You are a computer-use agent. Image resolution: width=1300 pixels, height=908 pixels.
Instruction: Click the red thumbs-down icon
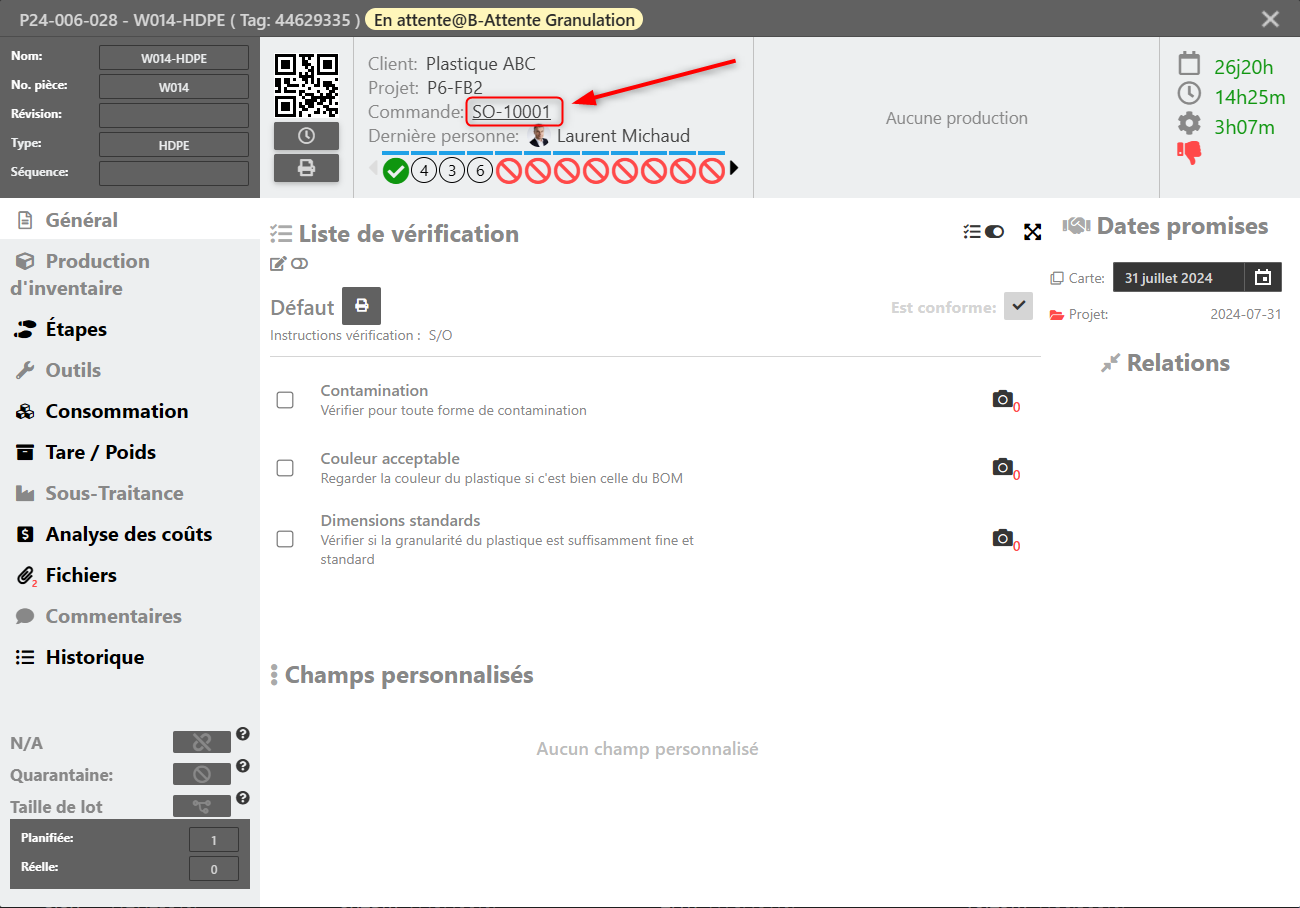(x=1189, y=153)
